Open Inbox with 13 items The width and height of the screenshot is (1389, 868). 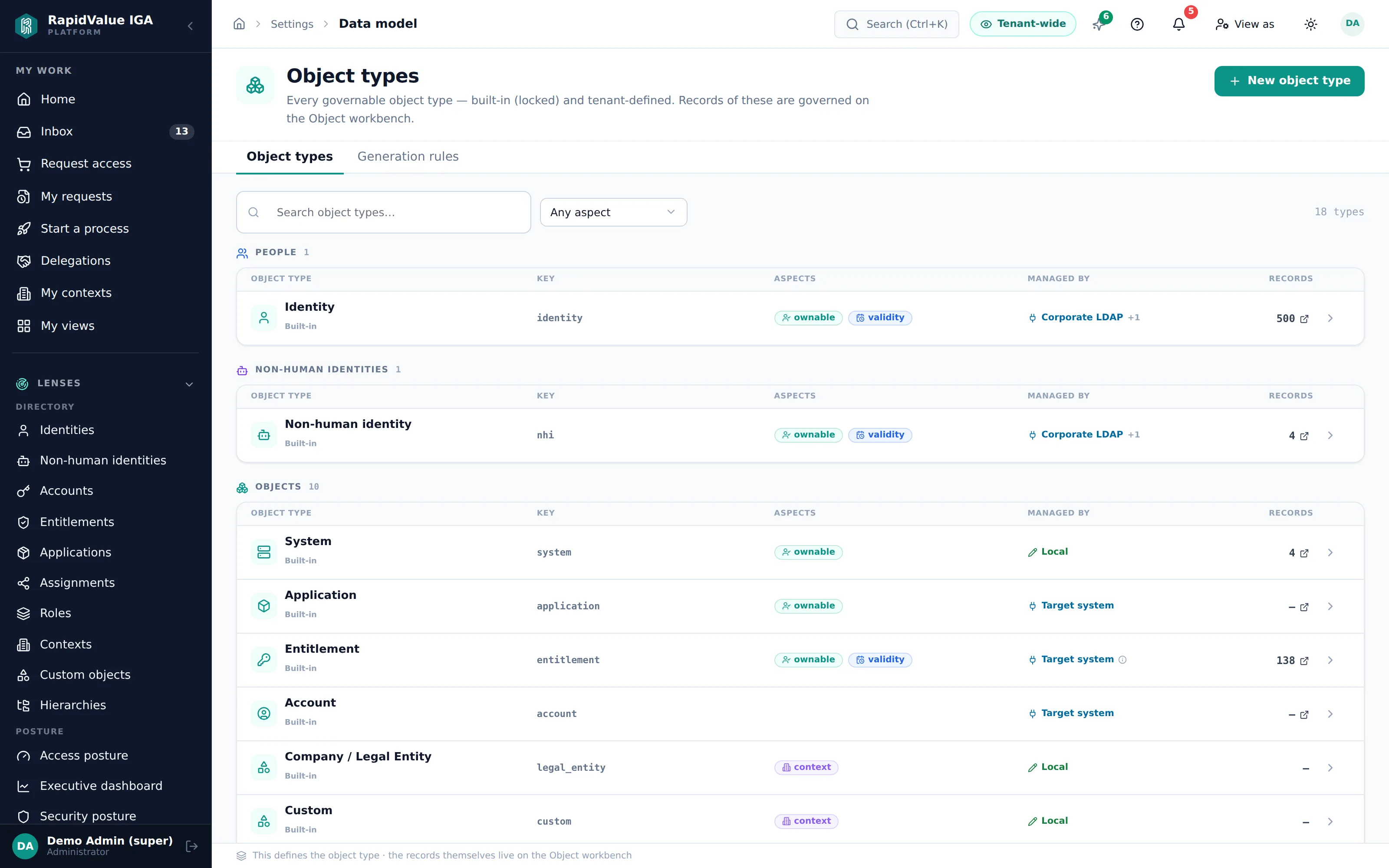point(105,132)
